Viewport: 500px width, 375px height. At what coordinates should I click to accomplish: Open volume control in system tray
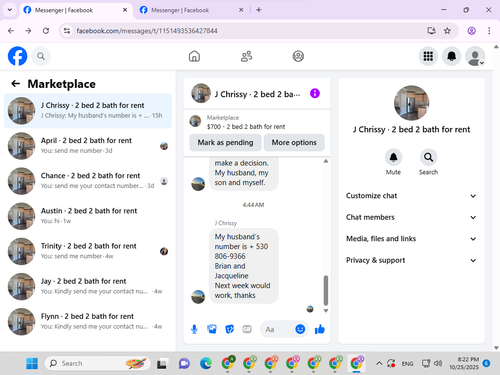[438, 363]
